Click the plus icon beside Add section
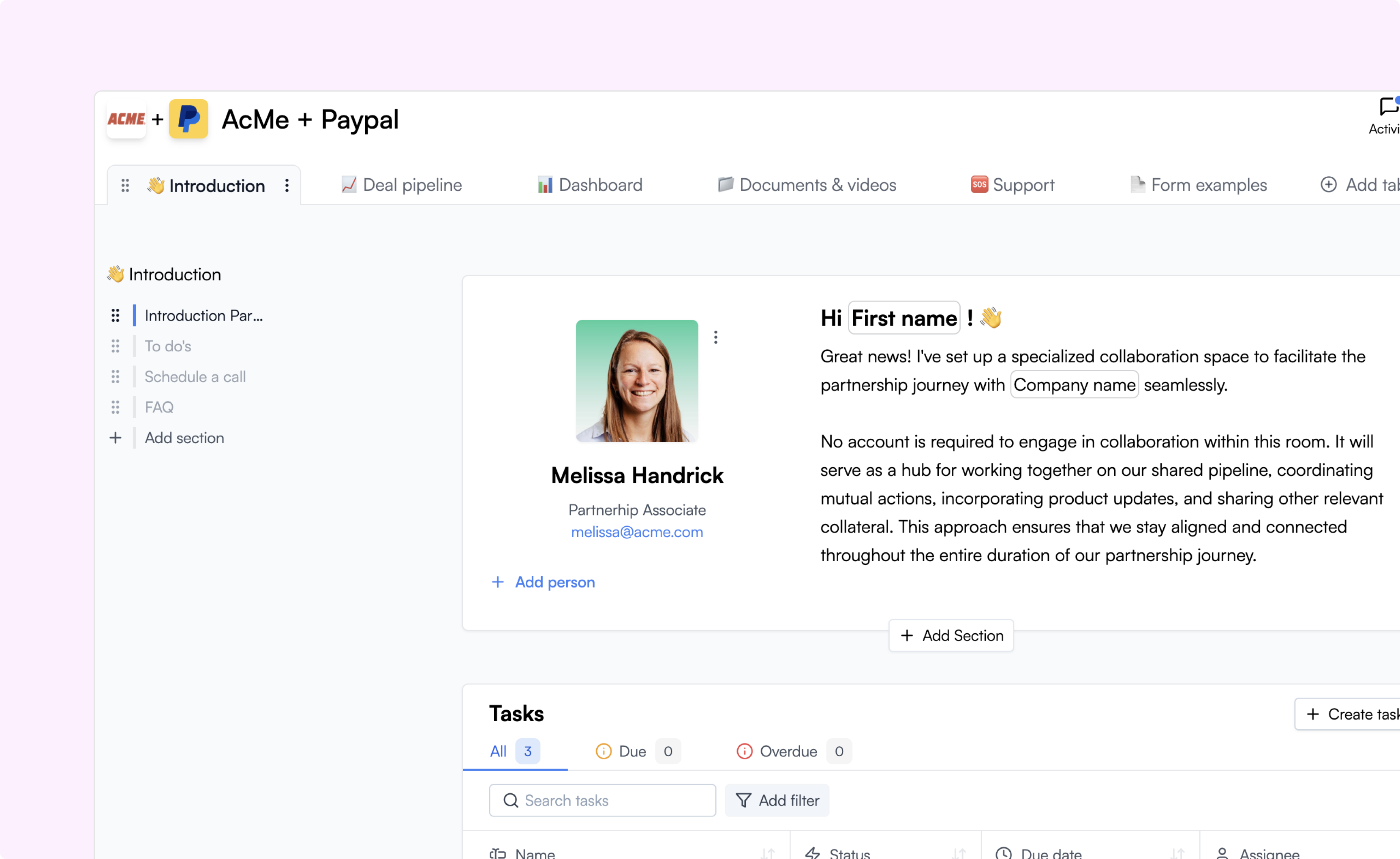The image size is (1400, 859). (x=116, y=438)
